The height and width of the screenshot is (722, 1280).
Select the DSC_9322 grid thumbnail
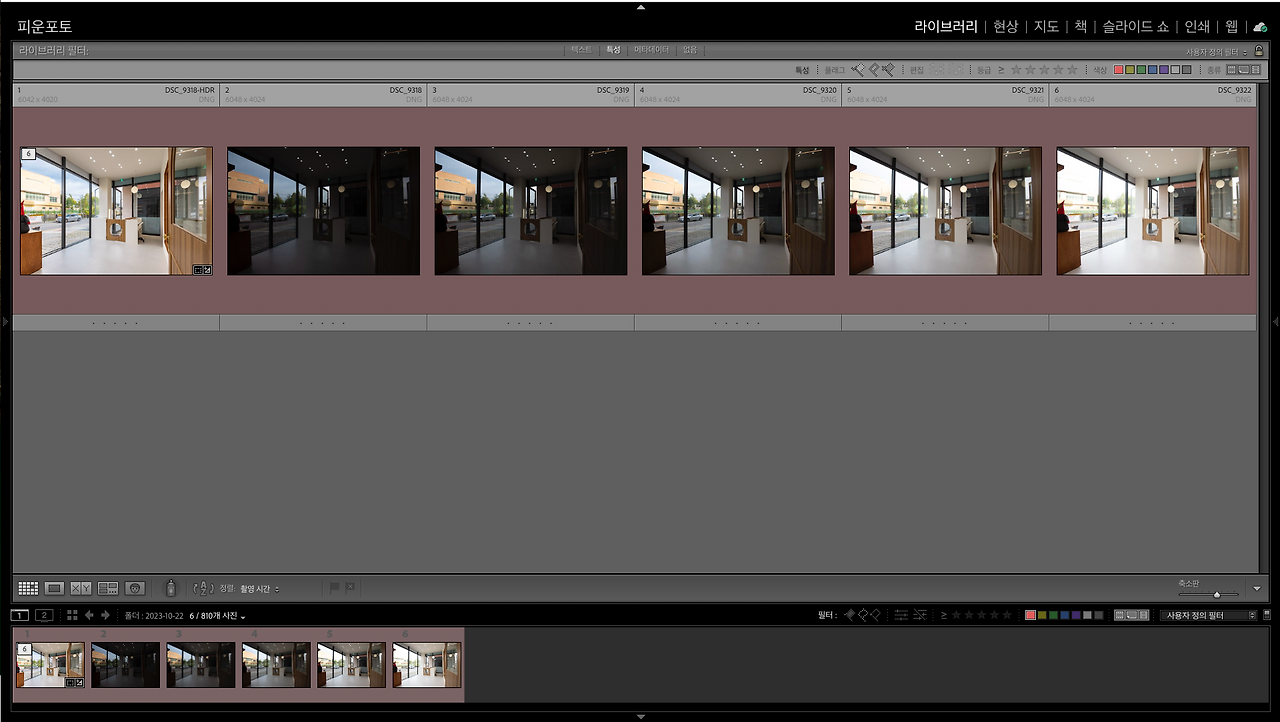(x=1153, y=211)
